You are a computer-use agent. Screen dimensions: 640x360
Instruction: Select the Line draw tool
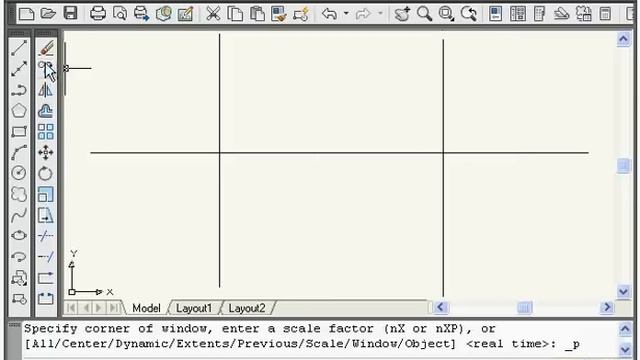click(x=19, y=48)
